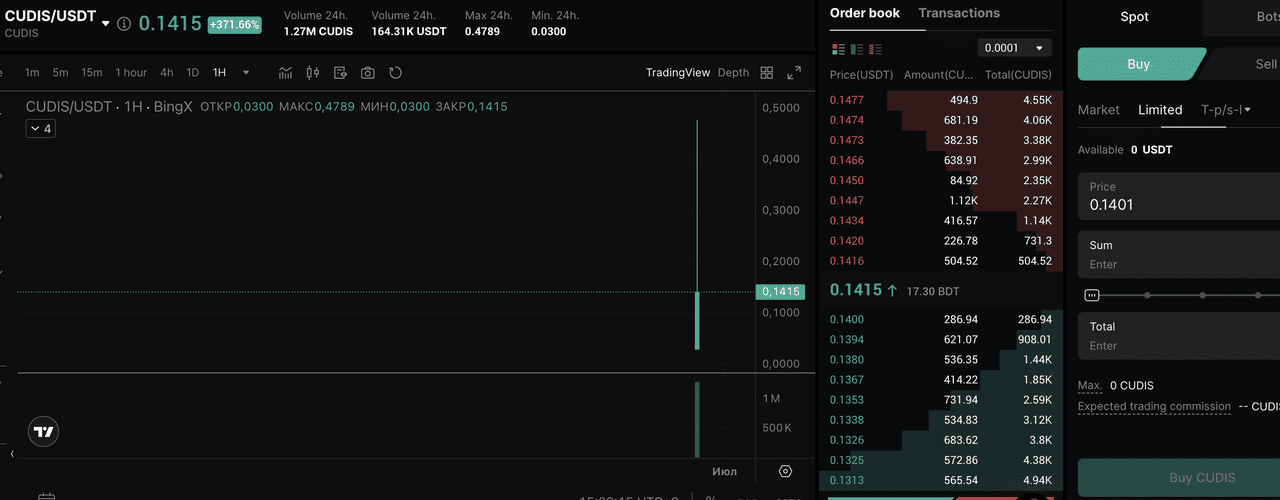Select the 15m timeframe
This screenshot has width=1280, height=500.
[92, 73]
